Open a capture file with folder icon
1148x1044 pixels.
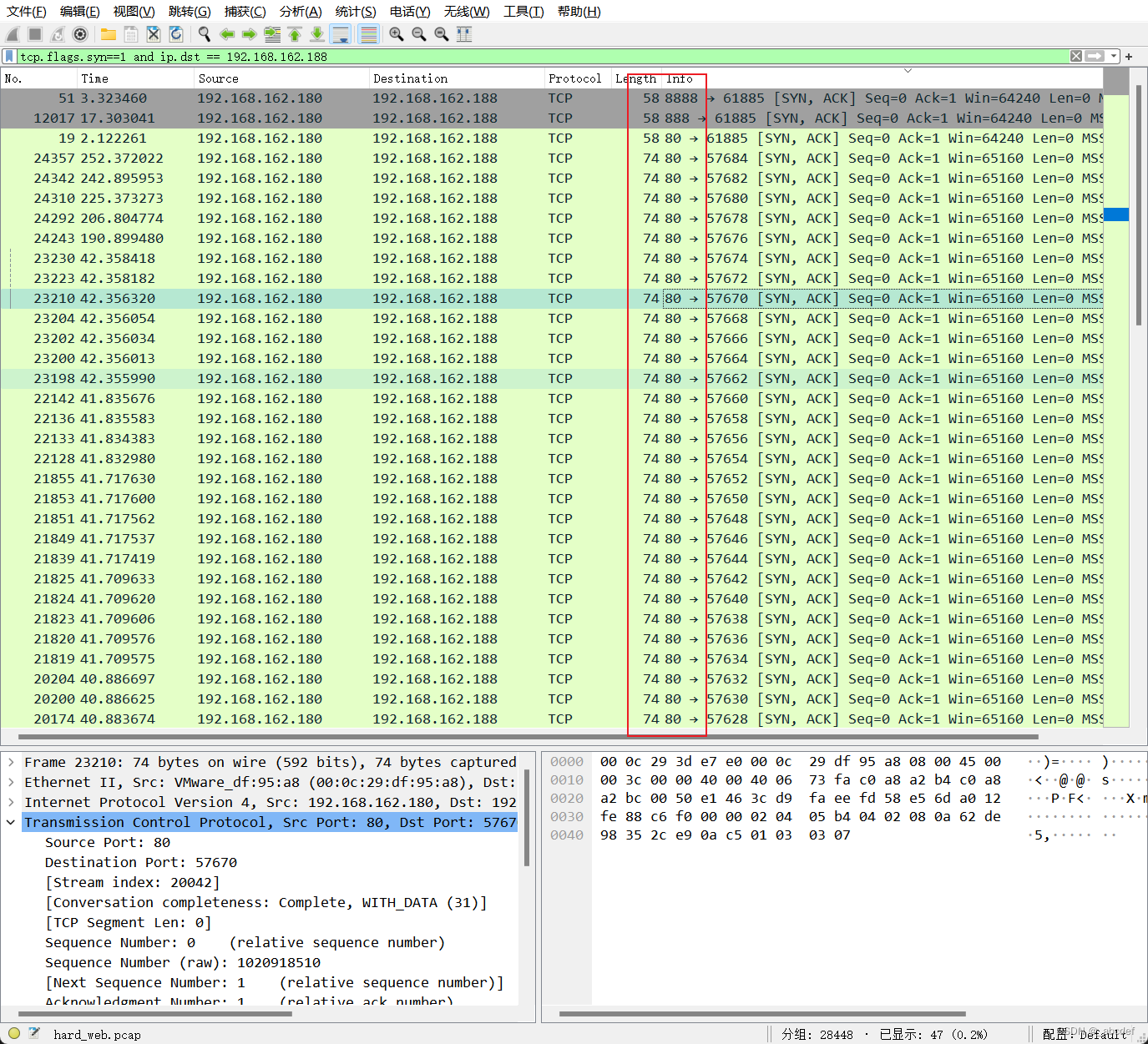coord(109,34)
